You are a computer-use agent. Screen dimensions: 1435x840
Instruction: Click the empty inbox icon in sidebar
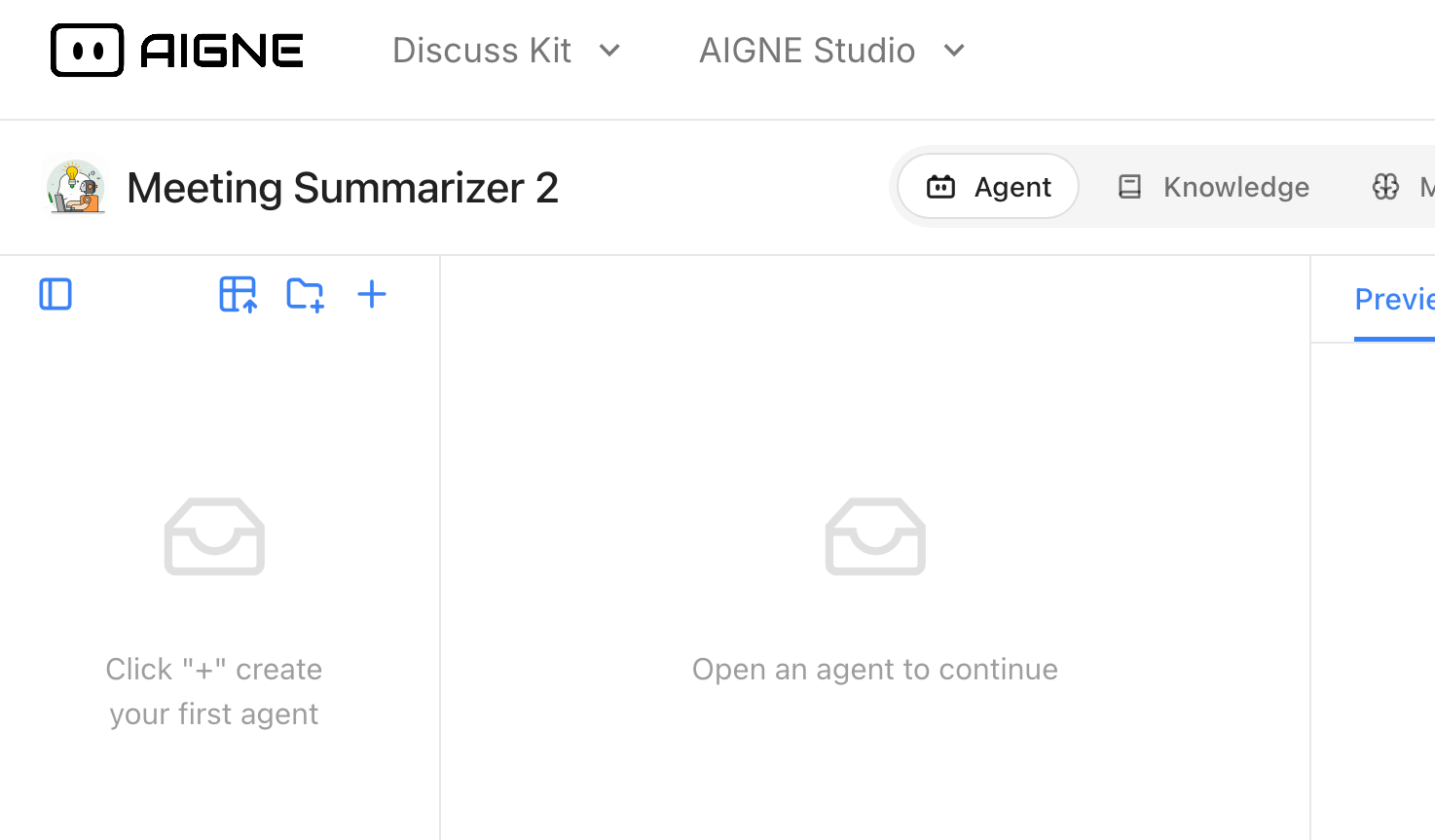(x=214, y=536)
